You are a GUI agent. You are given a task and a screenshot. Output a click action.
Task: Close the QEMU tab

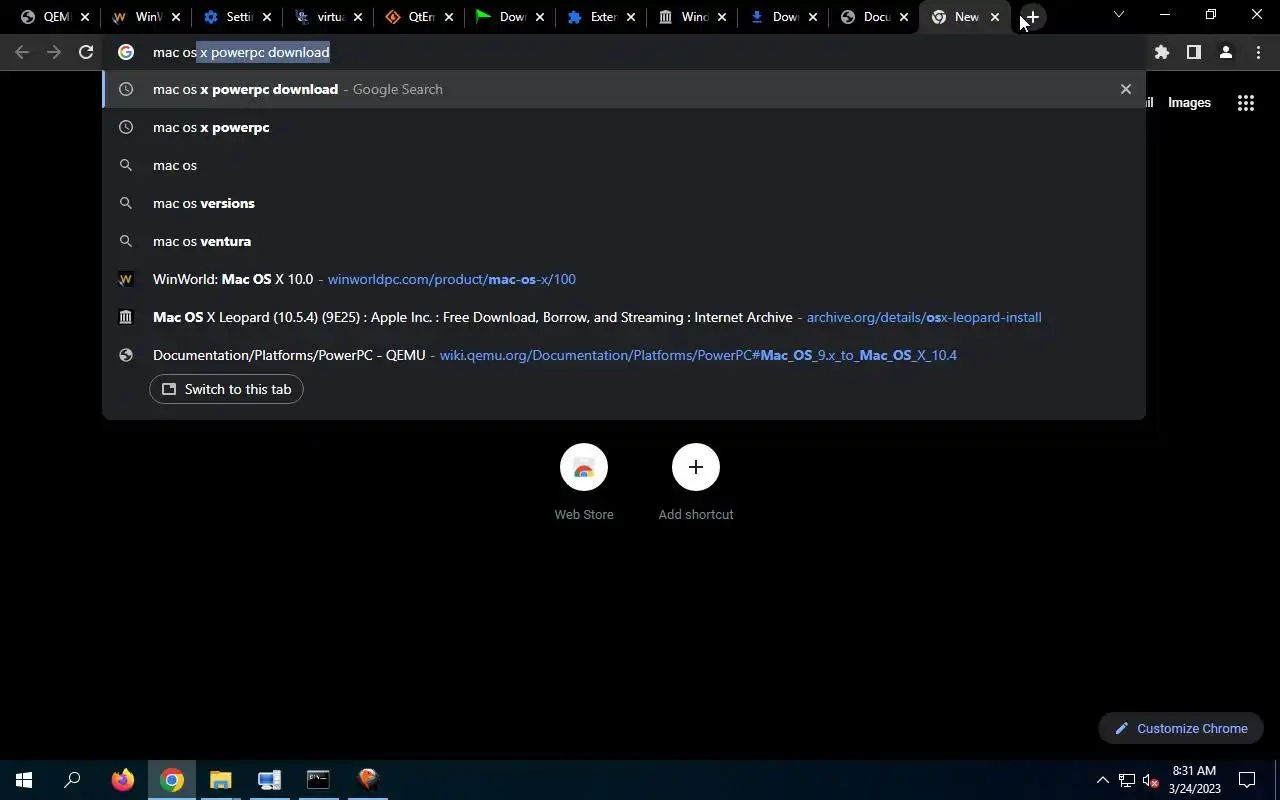pyautogui.click(x=84, y=17)
